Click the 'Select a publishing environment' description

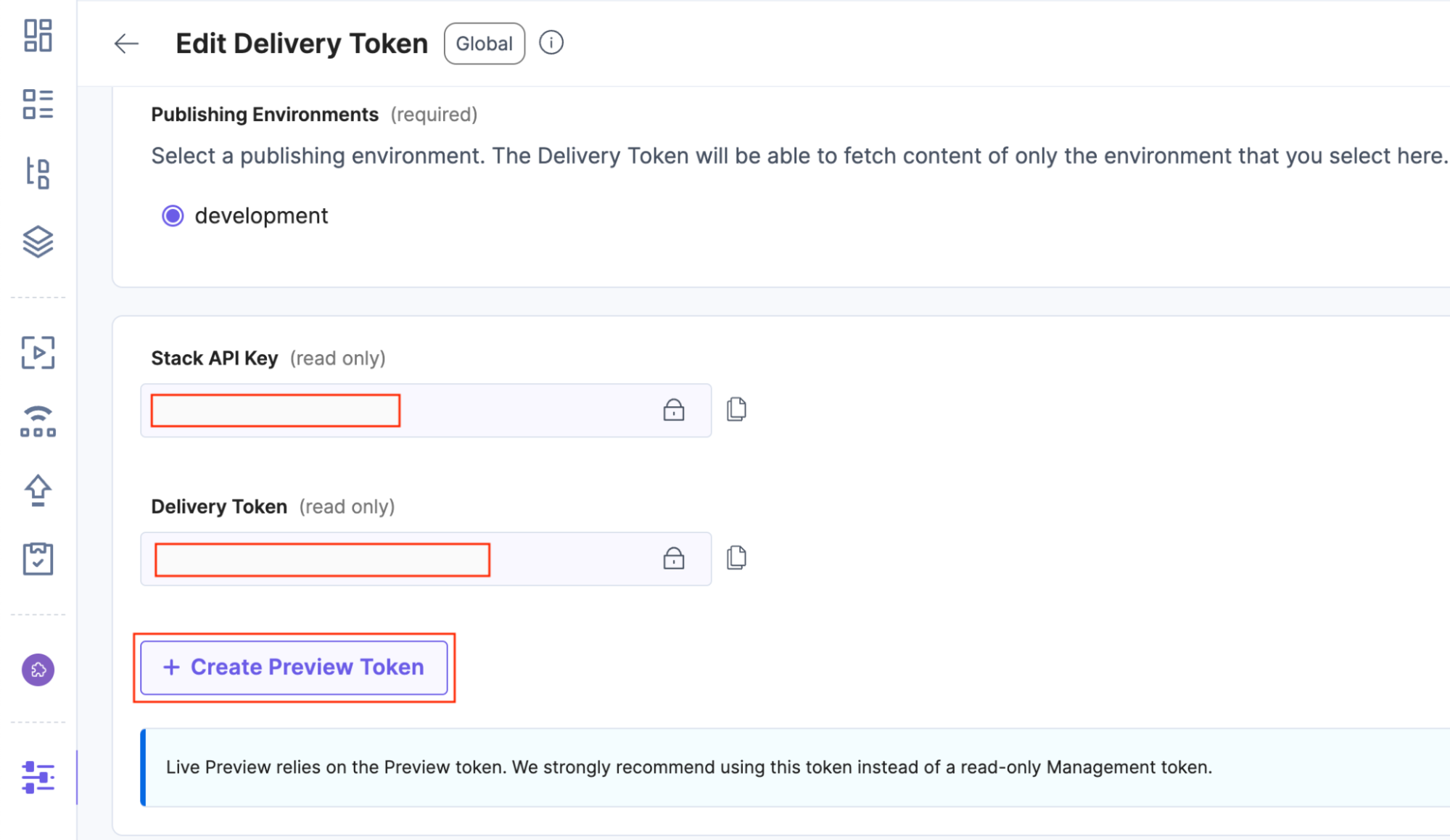coord(800,156)
